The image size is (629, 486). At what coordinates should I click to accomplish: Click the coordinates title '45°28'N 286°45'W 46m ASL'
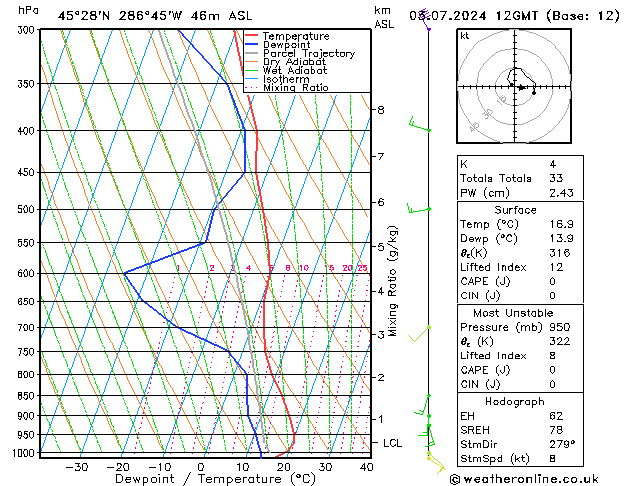point(155,16)
